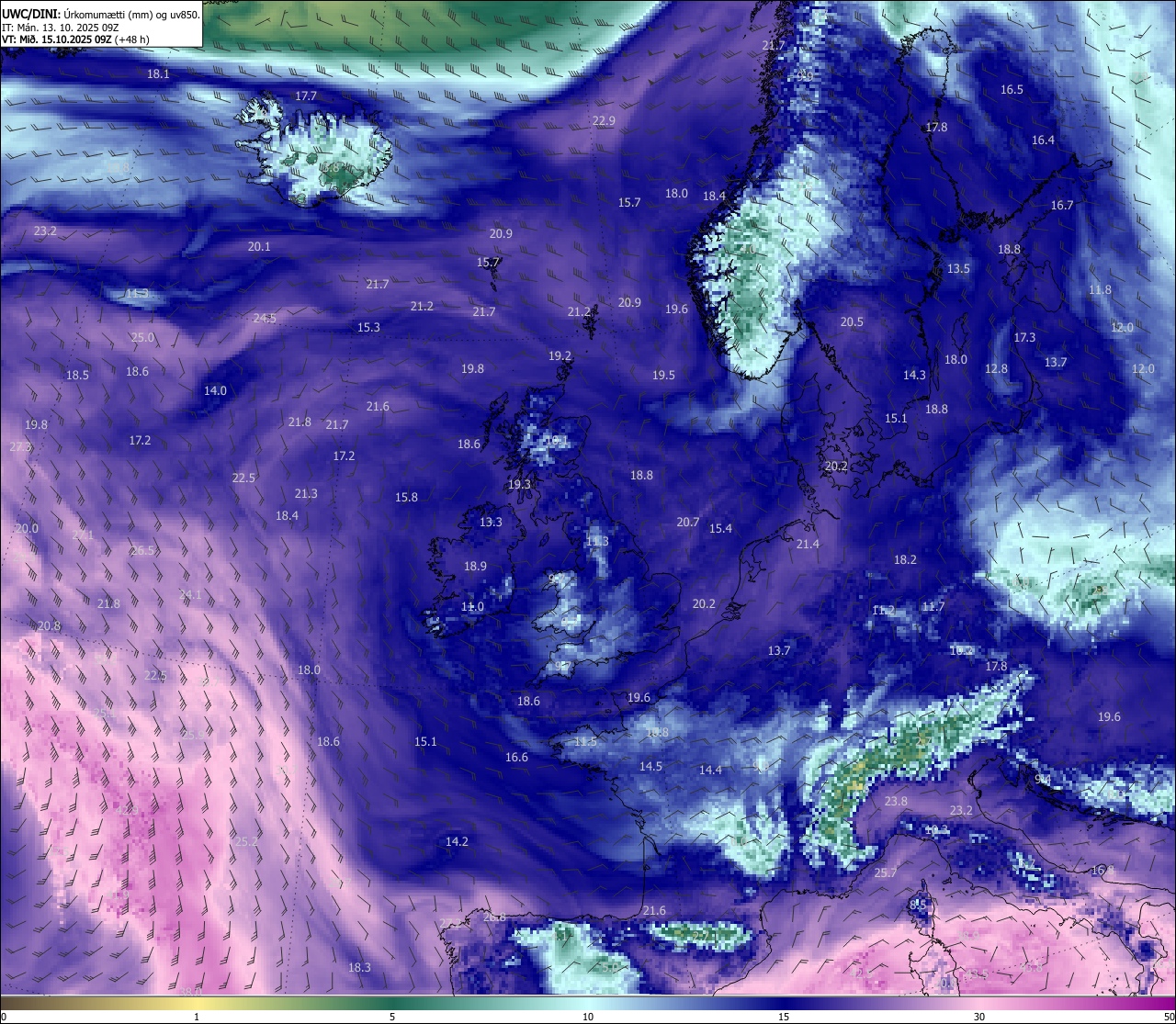This screenshot has width=1176, height=1024.
Task: Click the value 17.3 map label
Action: 1024,337
